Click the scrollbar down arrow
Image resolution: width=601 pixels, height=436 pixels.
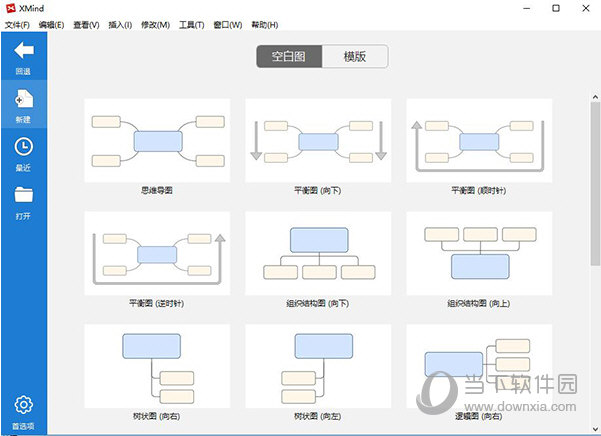[x=595, y=429]
